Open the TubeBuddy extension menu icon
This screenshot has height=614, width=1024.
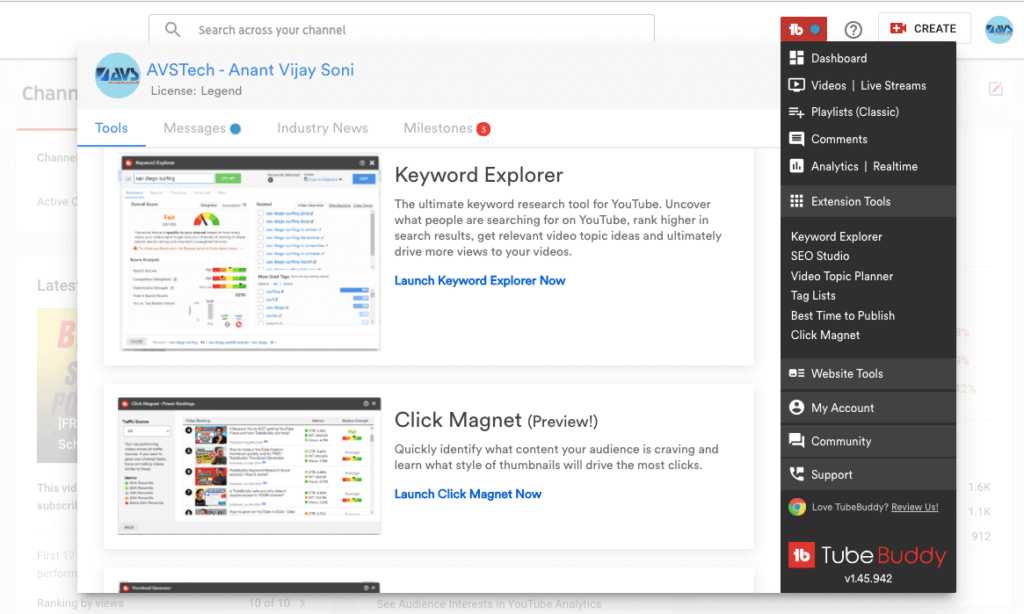pyautogui.click(x=803, y=29)
